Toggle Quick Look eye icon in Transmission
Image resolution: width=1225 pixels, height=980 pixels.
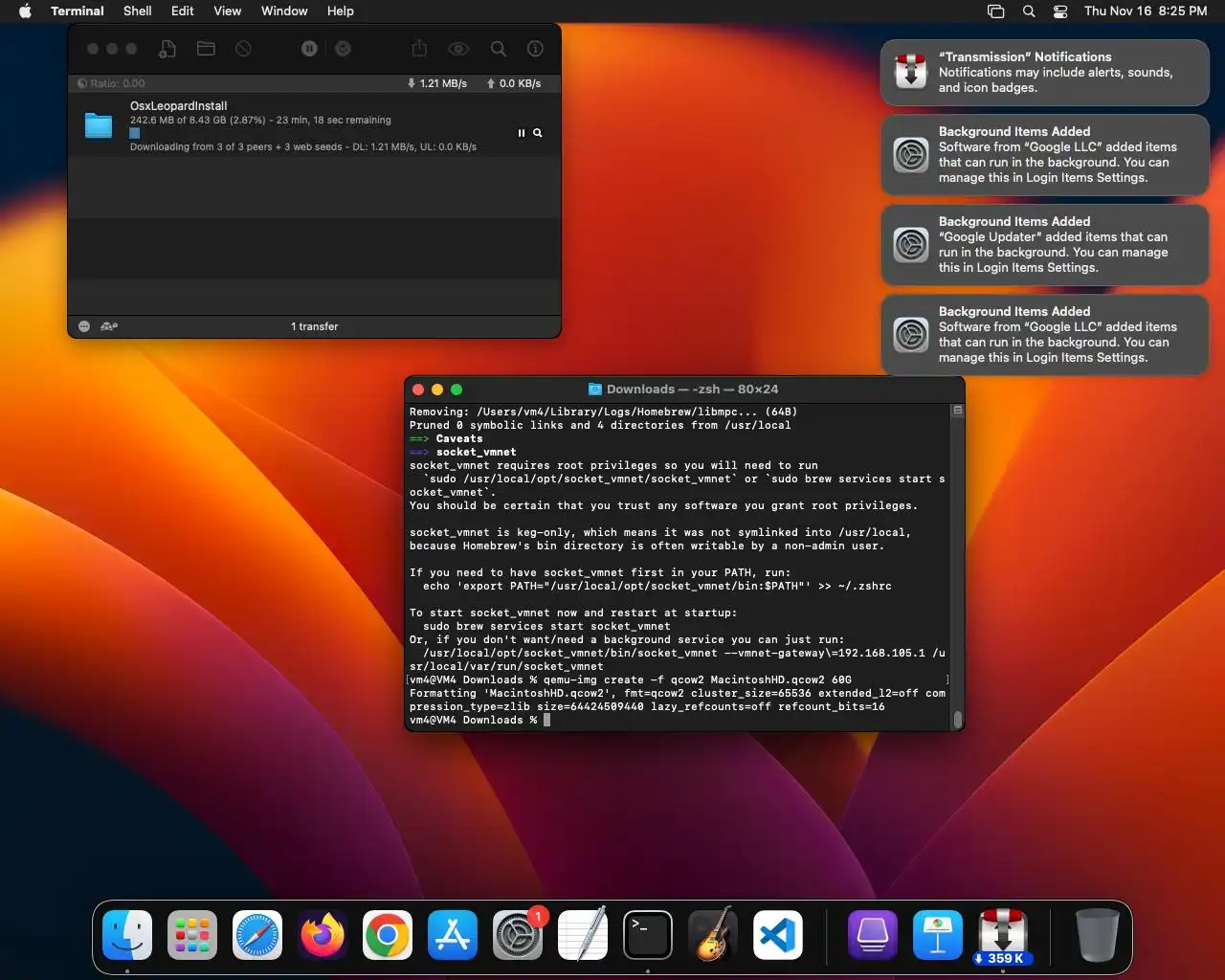coord(458,49)
